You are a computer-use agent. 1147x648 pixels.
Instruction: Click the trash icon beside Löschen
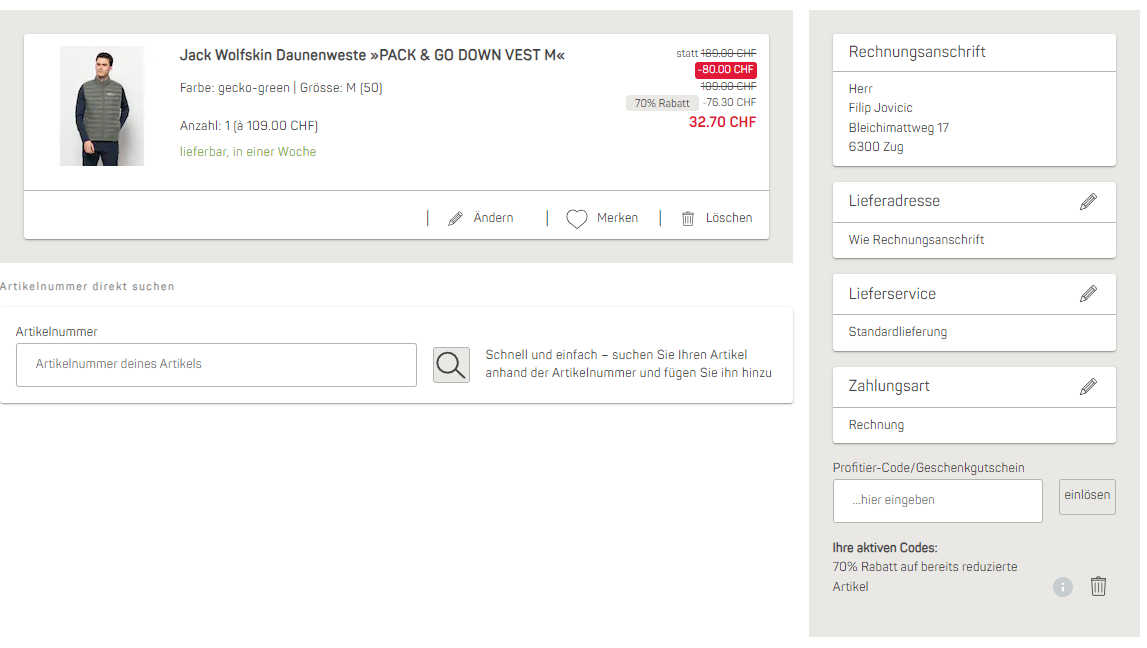point(688,219)
